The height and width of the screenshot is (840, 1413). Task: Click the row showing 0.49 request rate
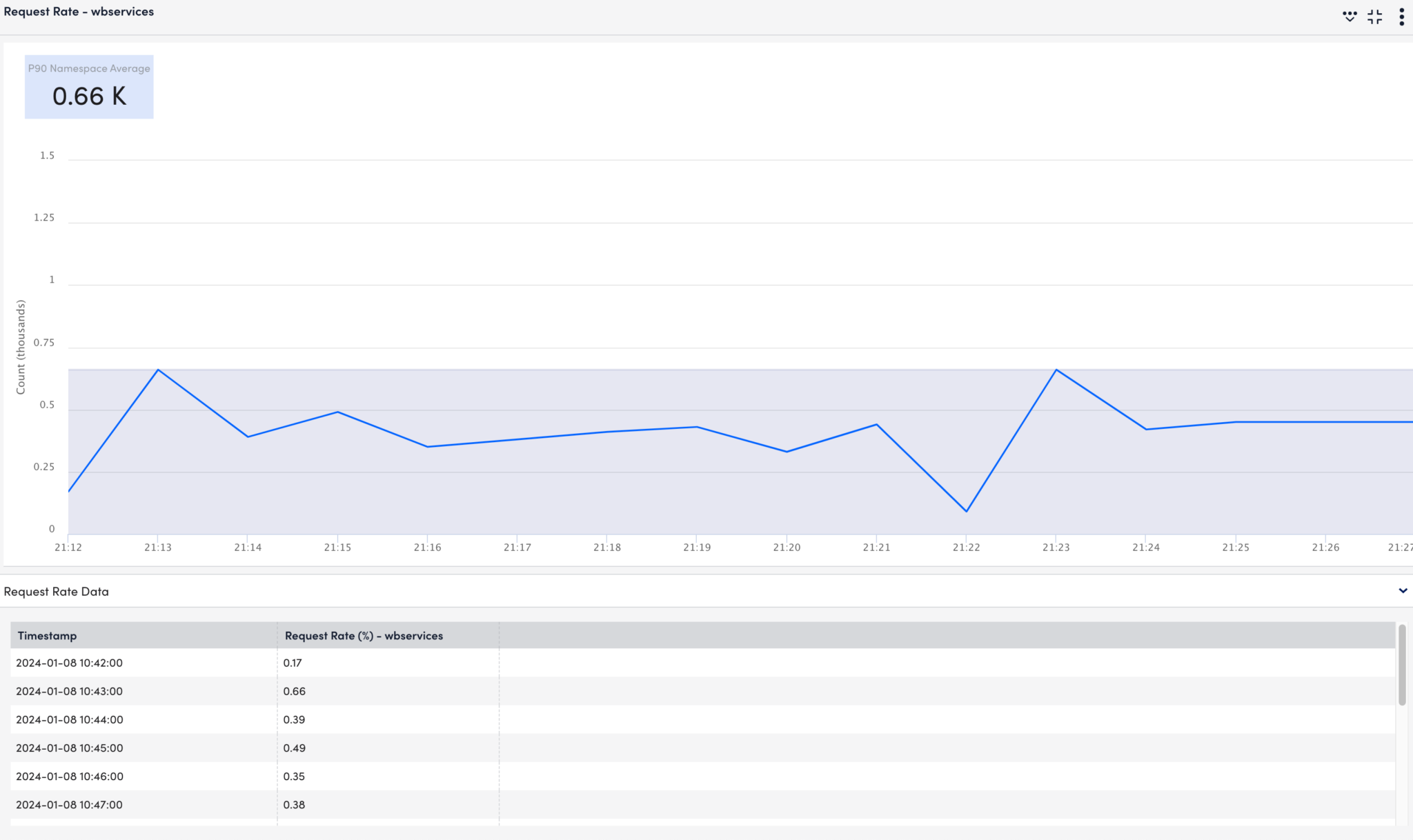pyautogui.click(x=293, y=748)
